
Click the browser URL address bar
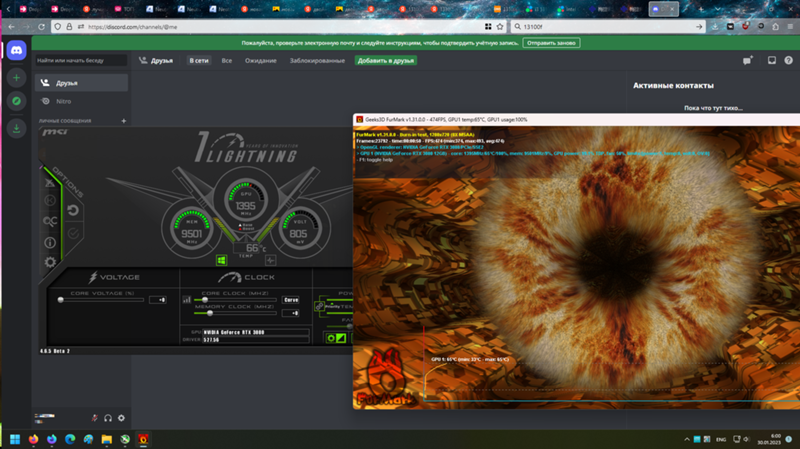click(x=278, y=27)
